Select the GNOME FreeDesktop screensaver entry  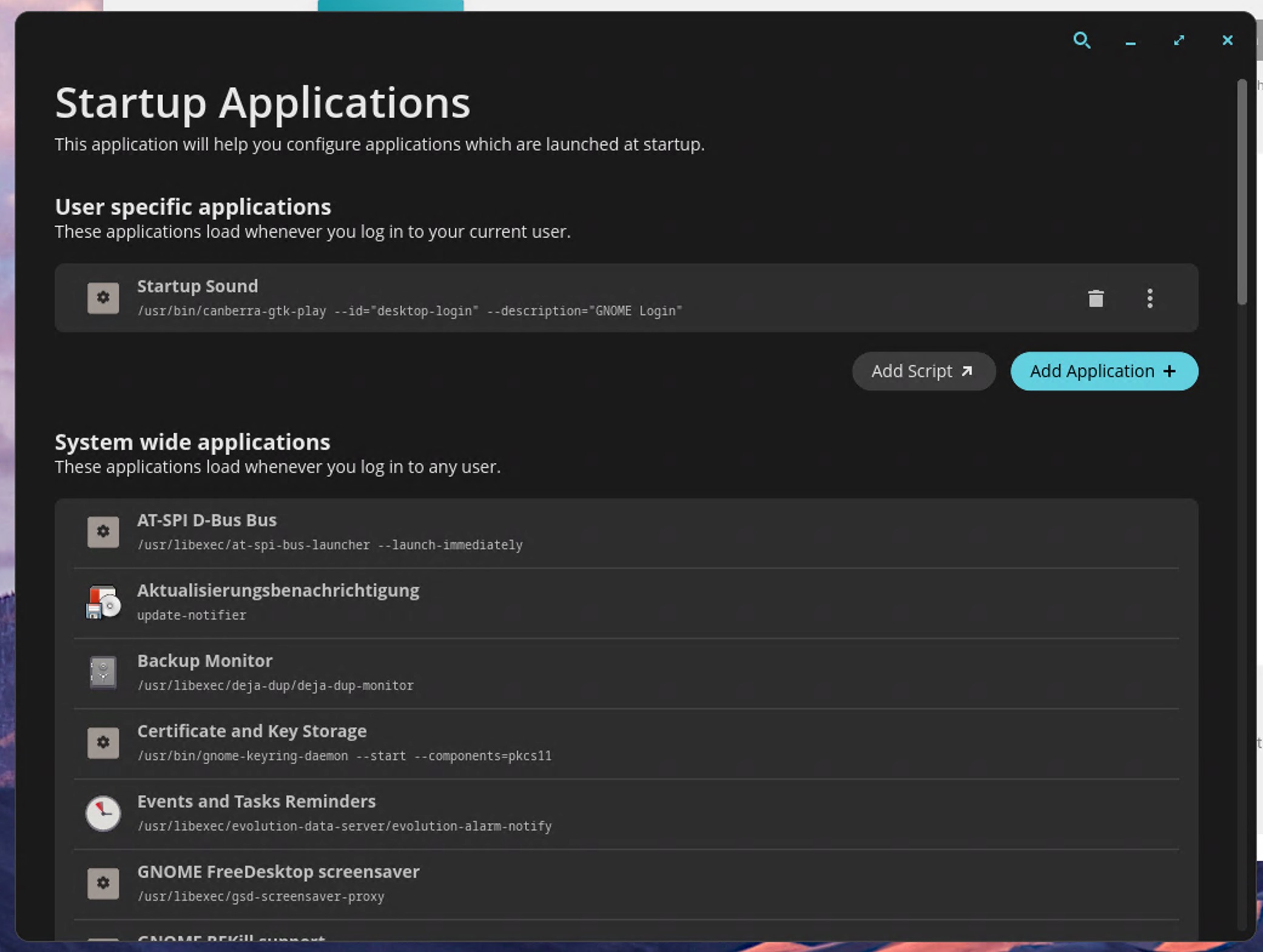point(607,883)
